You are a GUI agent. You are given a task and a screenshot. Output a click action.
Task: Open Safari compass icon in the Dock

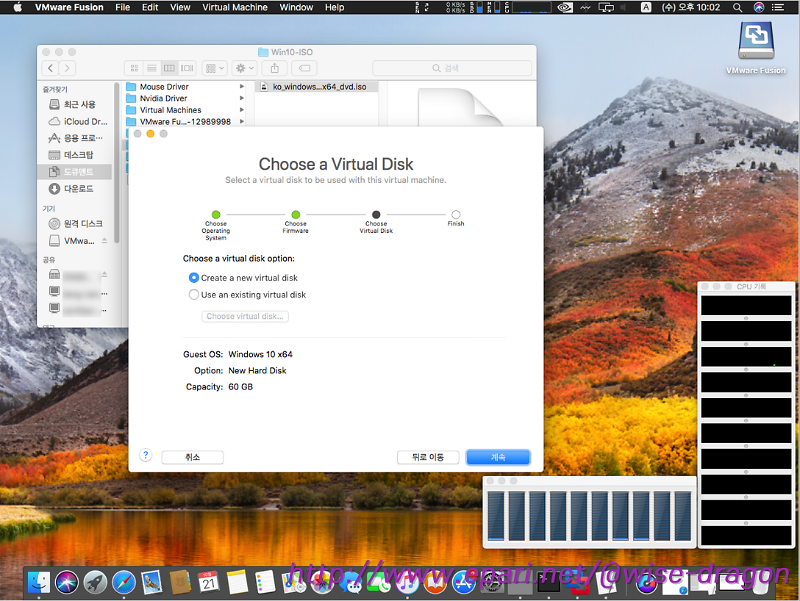tap(124, 582)
